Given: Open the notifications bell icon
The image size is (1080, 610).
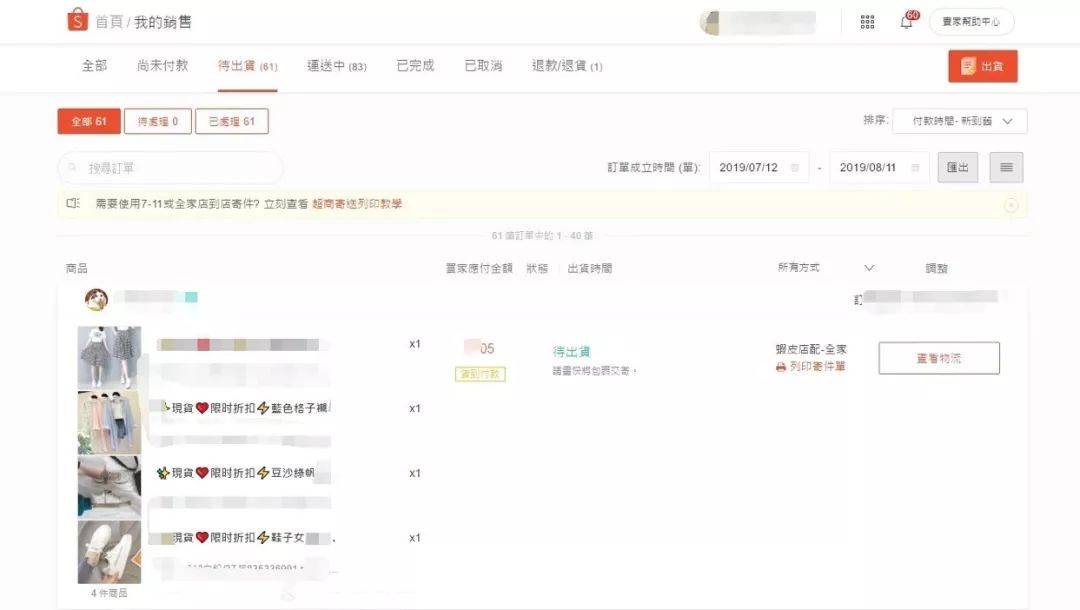Looking at the screenshot, I should 906,22.
